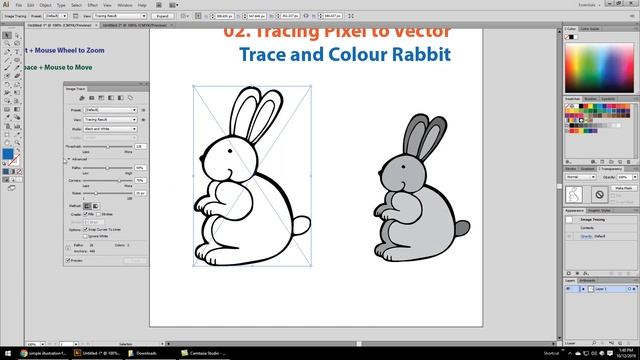Click the Threshold value input field
The width and height of the screenshot is (640, 360).
(x=140, y=146)
